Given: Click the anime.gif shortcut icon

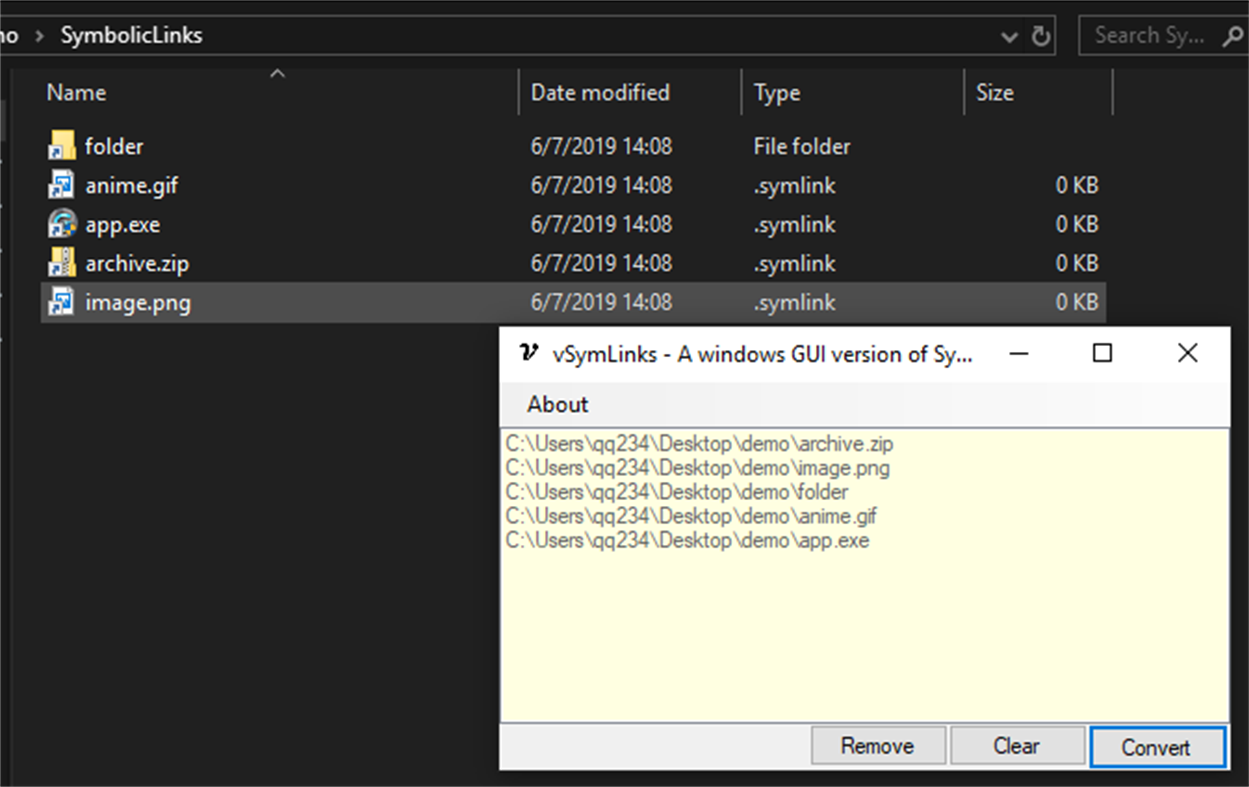Looking at the screenshot, I should [x=60, y=185].
